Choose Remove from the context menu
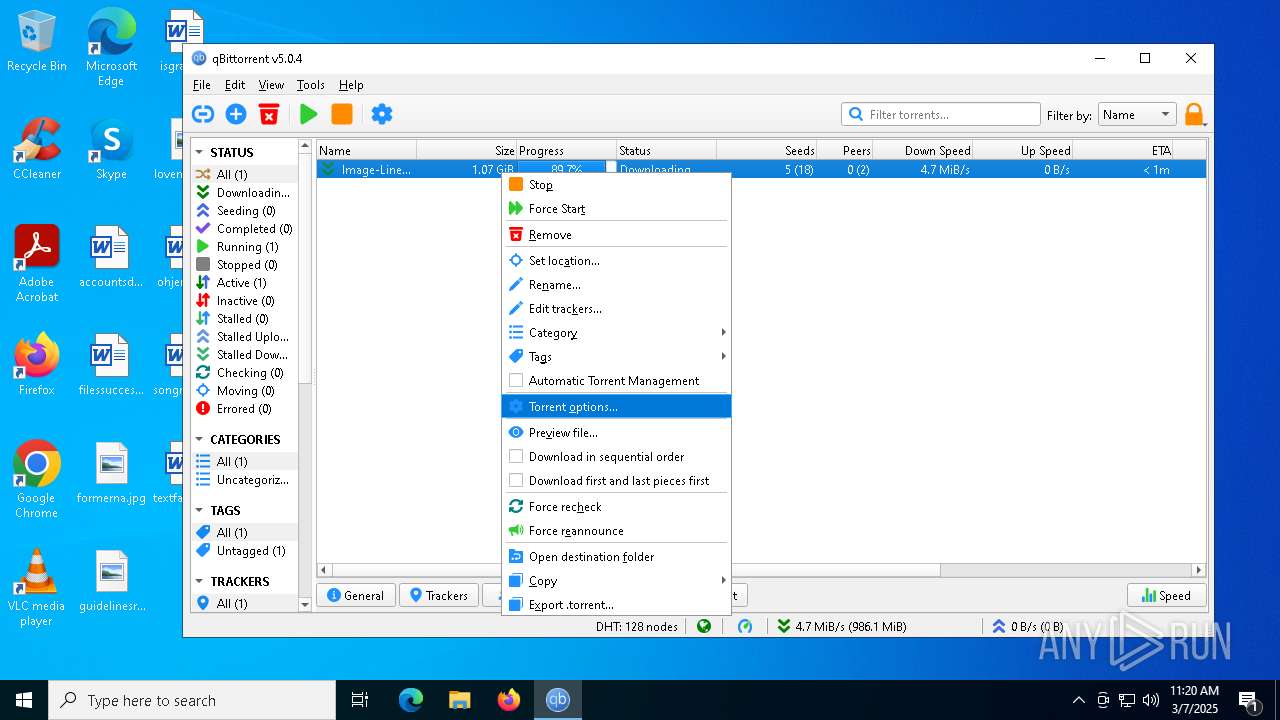The height and width of the screenshot is (720, 1280). click(616, 234)
